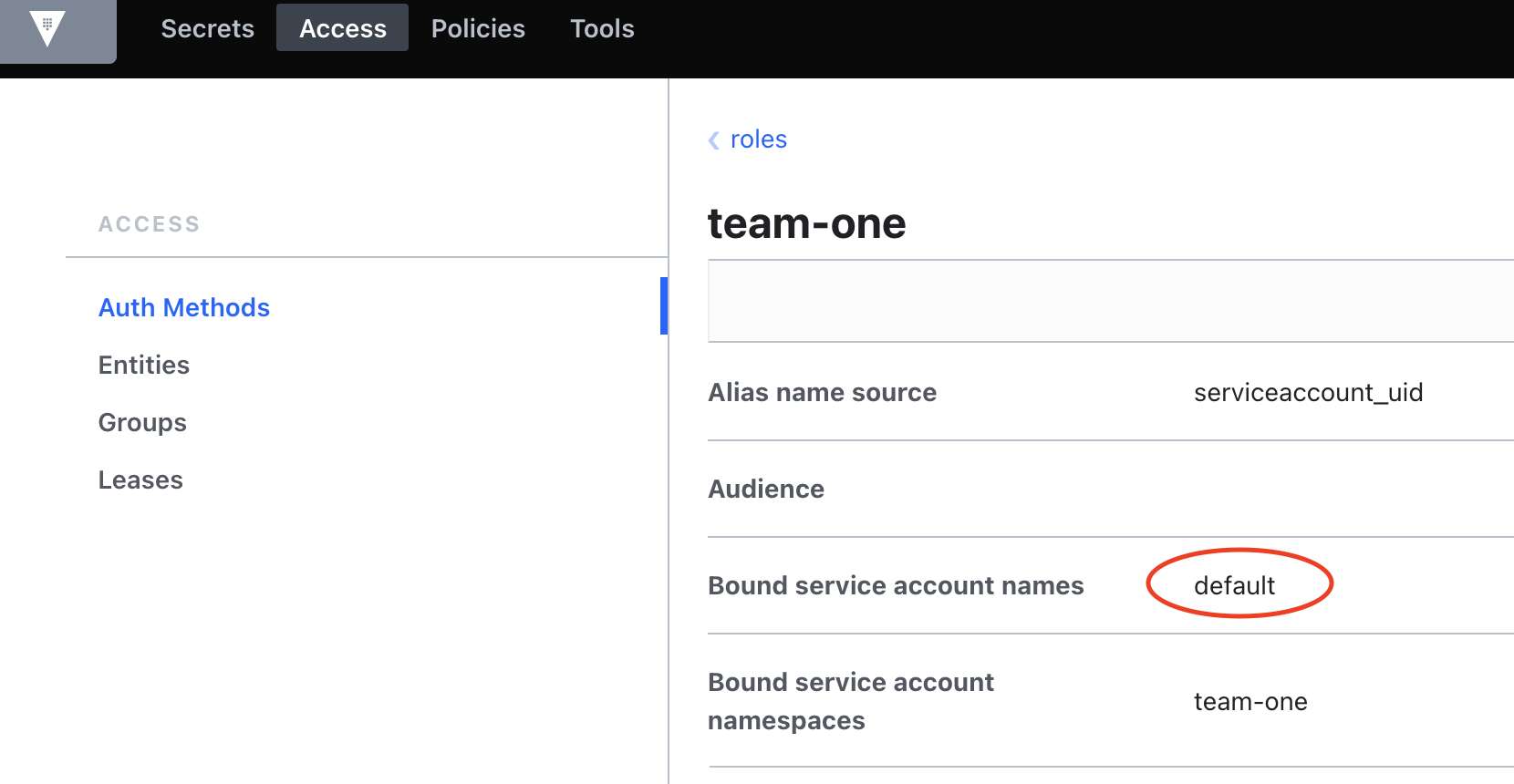Open the Tools menu item
This screenshot has height=784, width=1514.
[602, 28]
